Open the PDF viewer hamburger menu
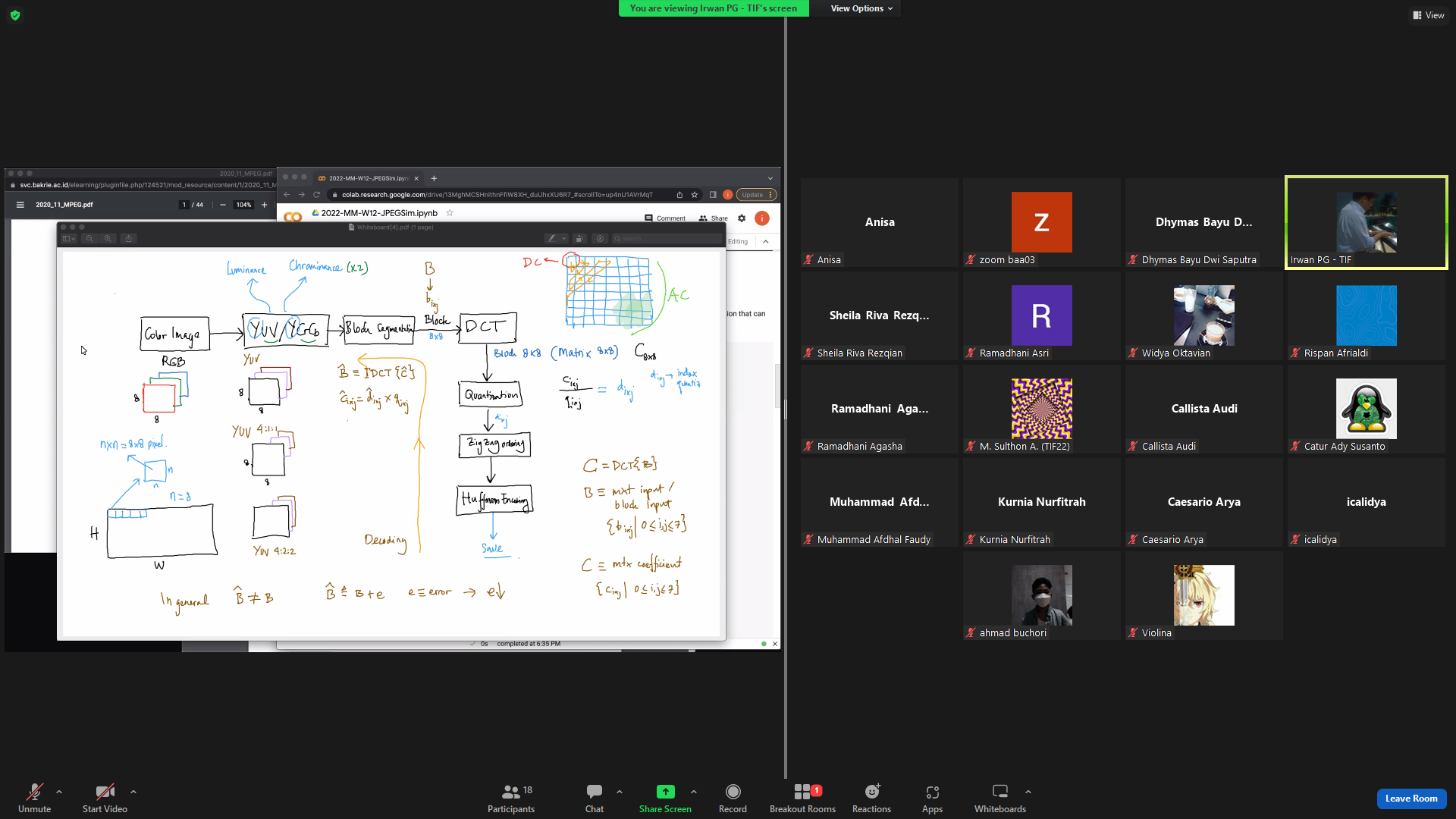 tap(20, 205)
